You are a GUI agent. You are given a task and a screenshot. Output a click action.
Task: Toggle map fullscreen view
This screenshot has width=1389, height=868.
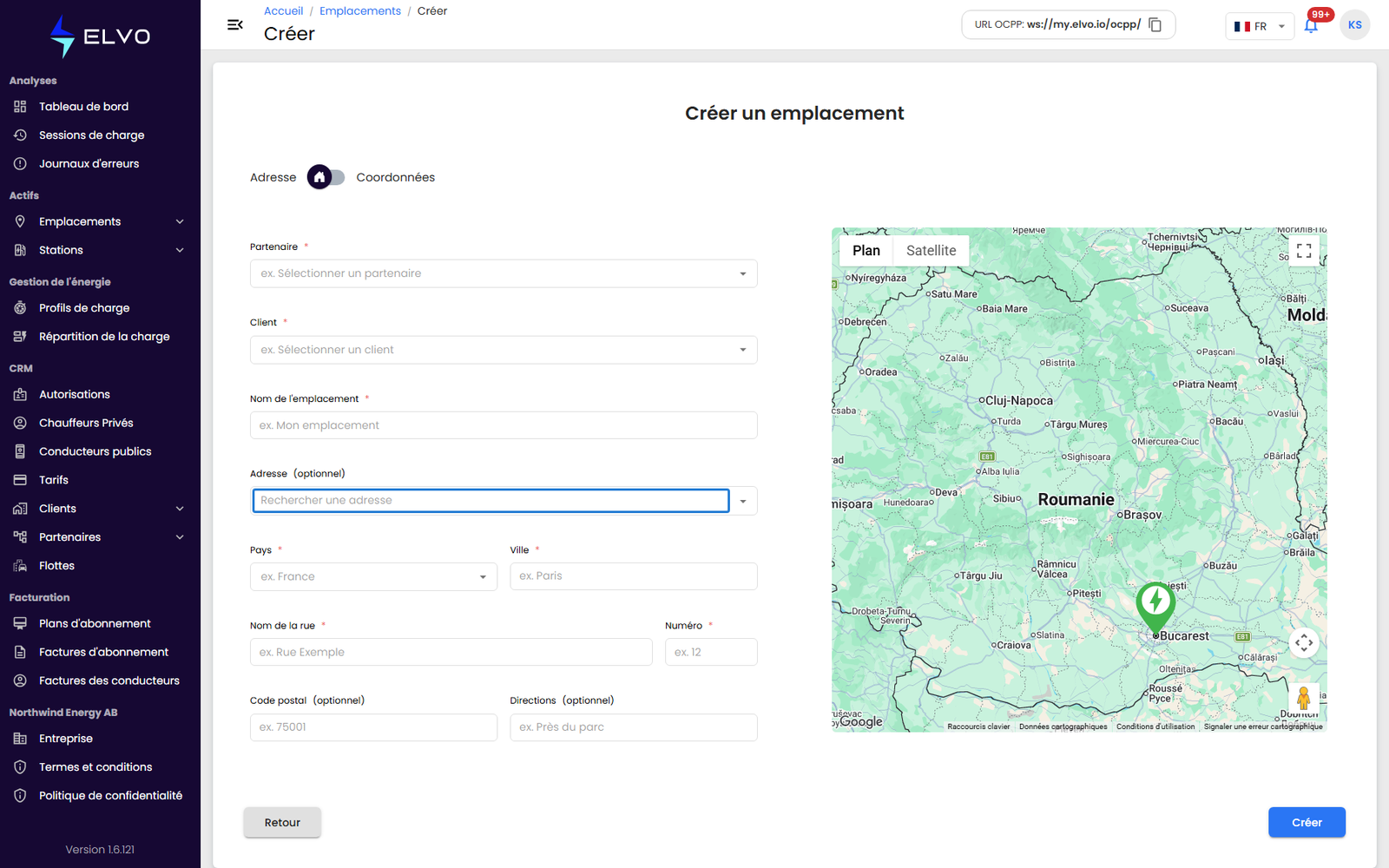click(x=1304, y=251)
